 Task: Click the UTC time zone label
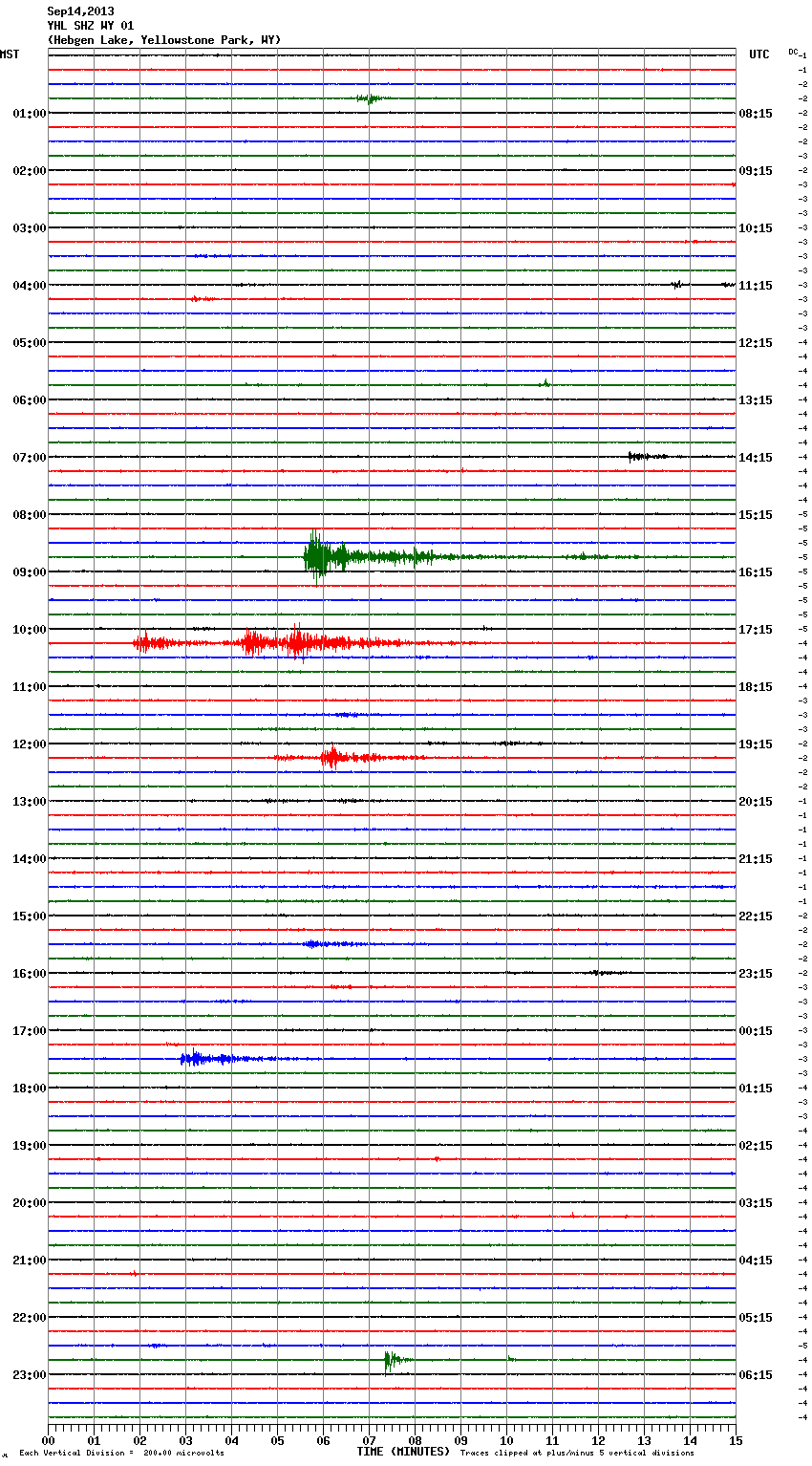(759, 54)
